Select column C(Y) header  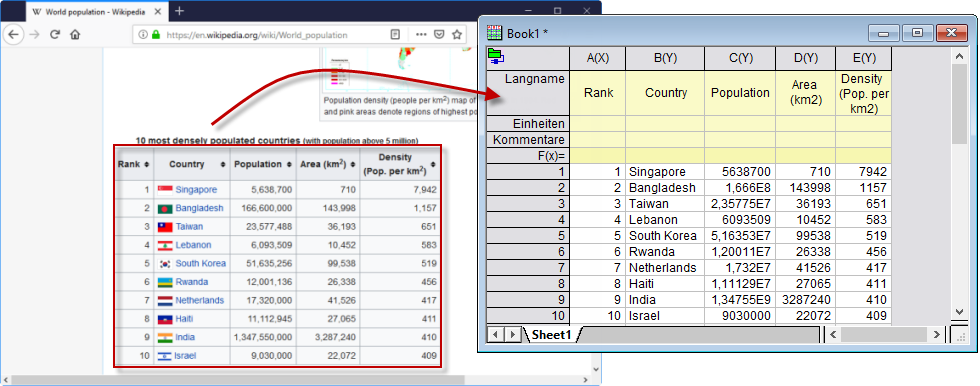[x=740, y=58]
